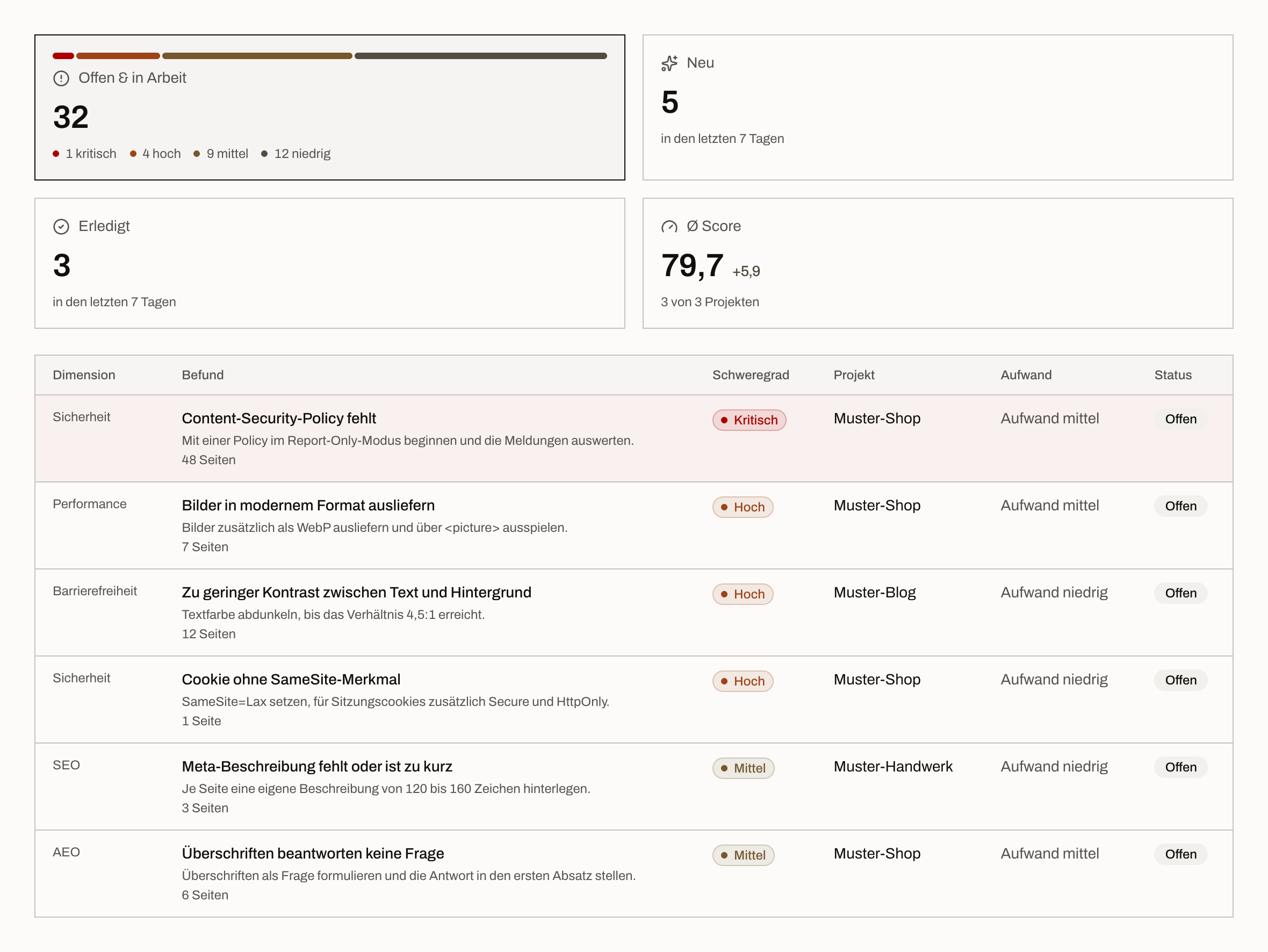The width and height of the screenshot is (1268, 952).
Task: Open finding 'Überschriften beantworten keine Frage'
Action: [x=312, y=854]
